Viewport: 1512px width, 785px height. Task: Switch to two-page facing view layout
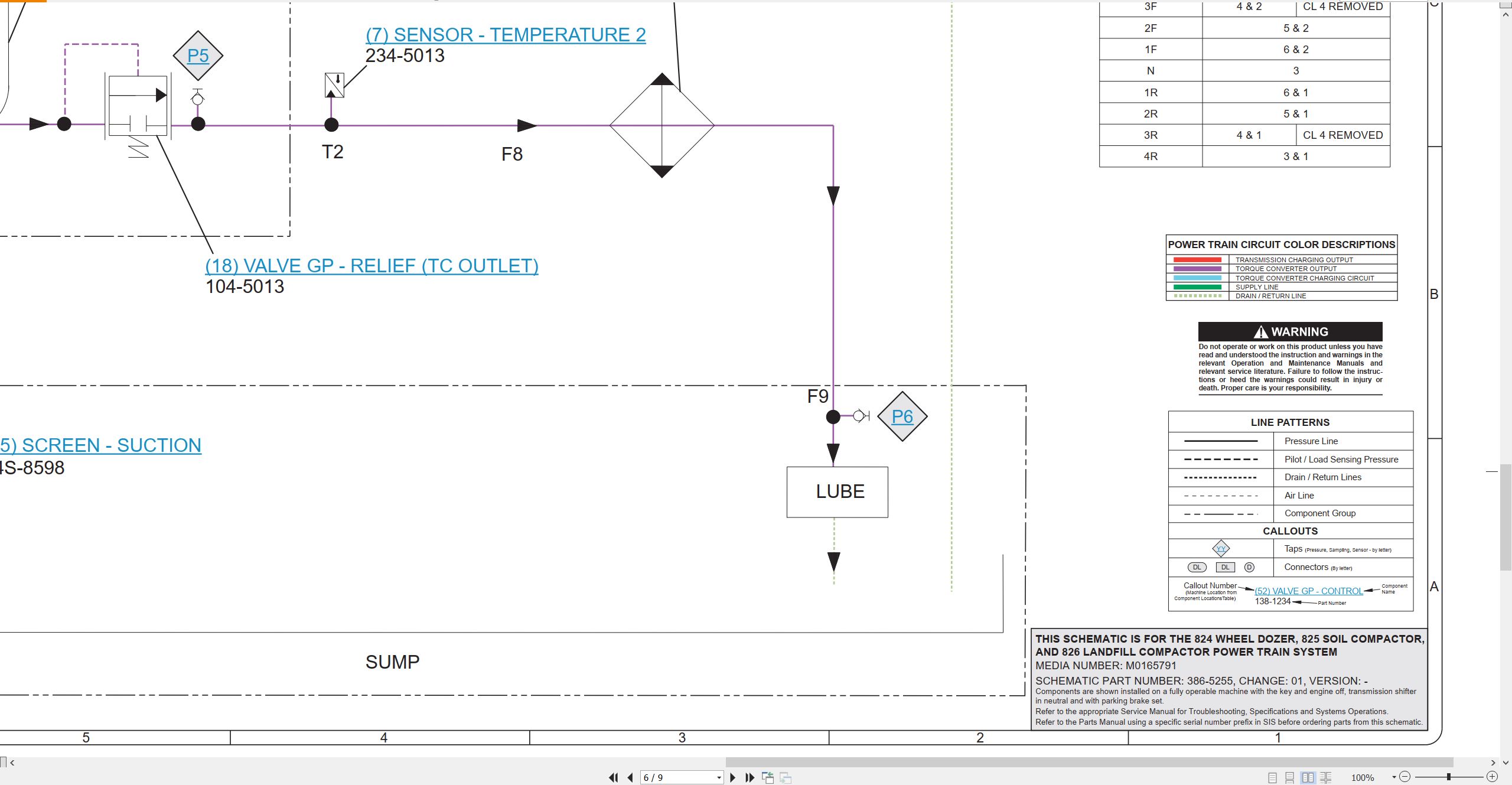pos(1308,777)
